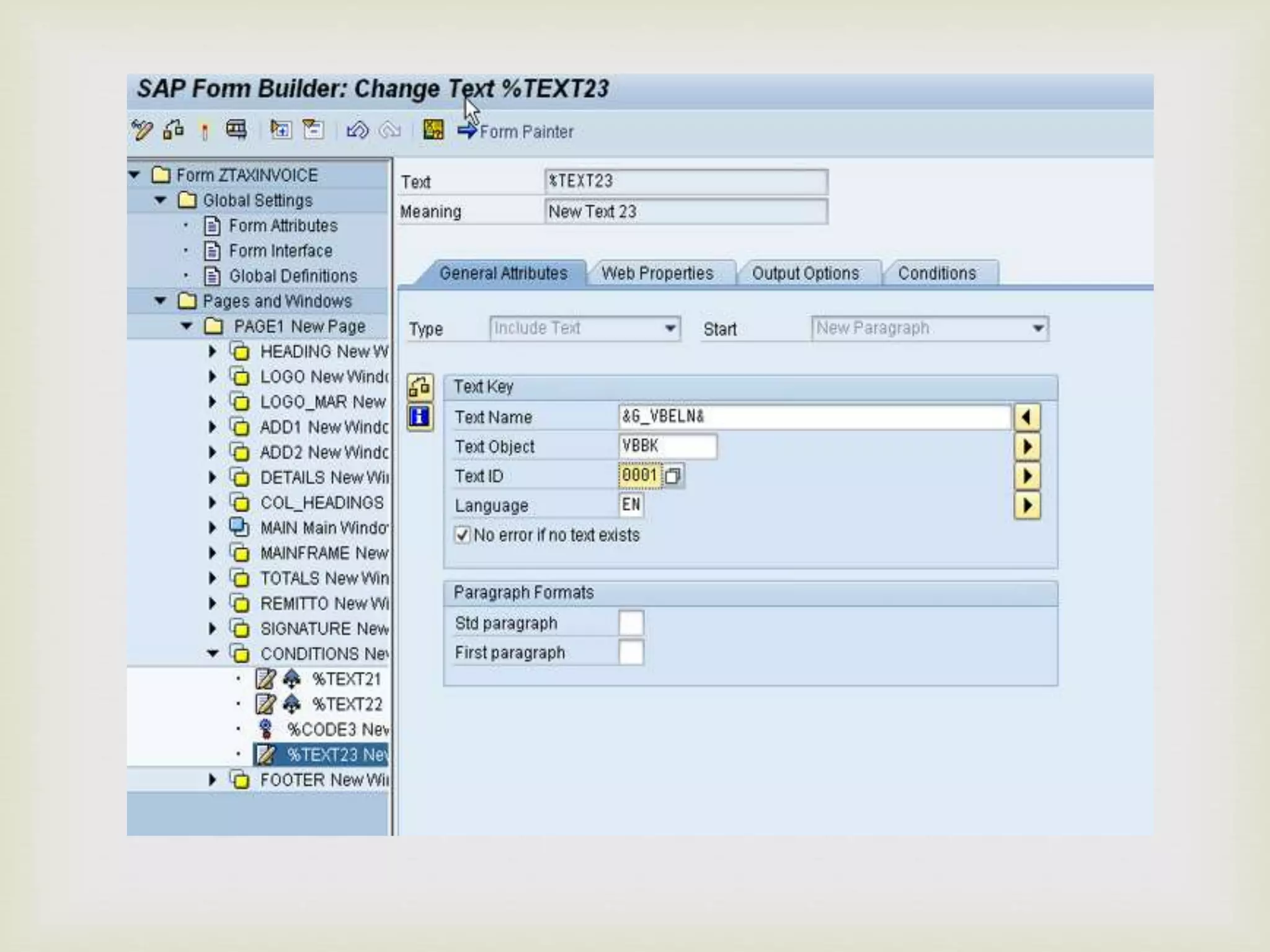This screenshot has width=1270, height=952.
Task: Switch to the Conditions tab
Action: click(936, 273)
